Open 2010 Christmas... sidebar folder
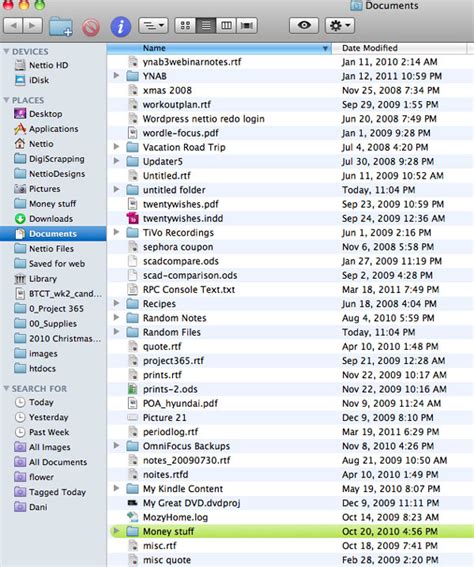The image size is (474, 567). coord(65,338)
